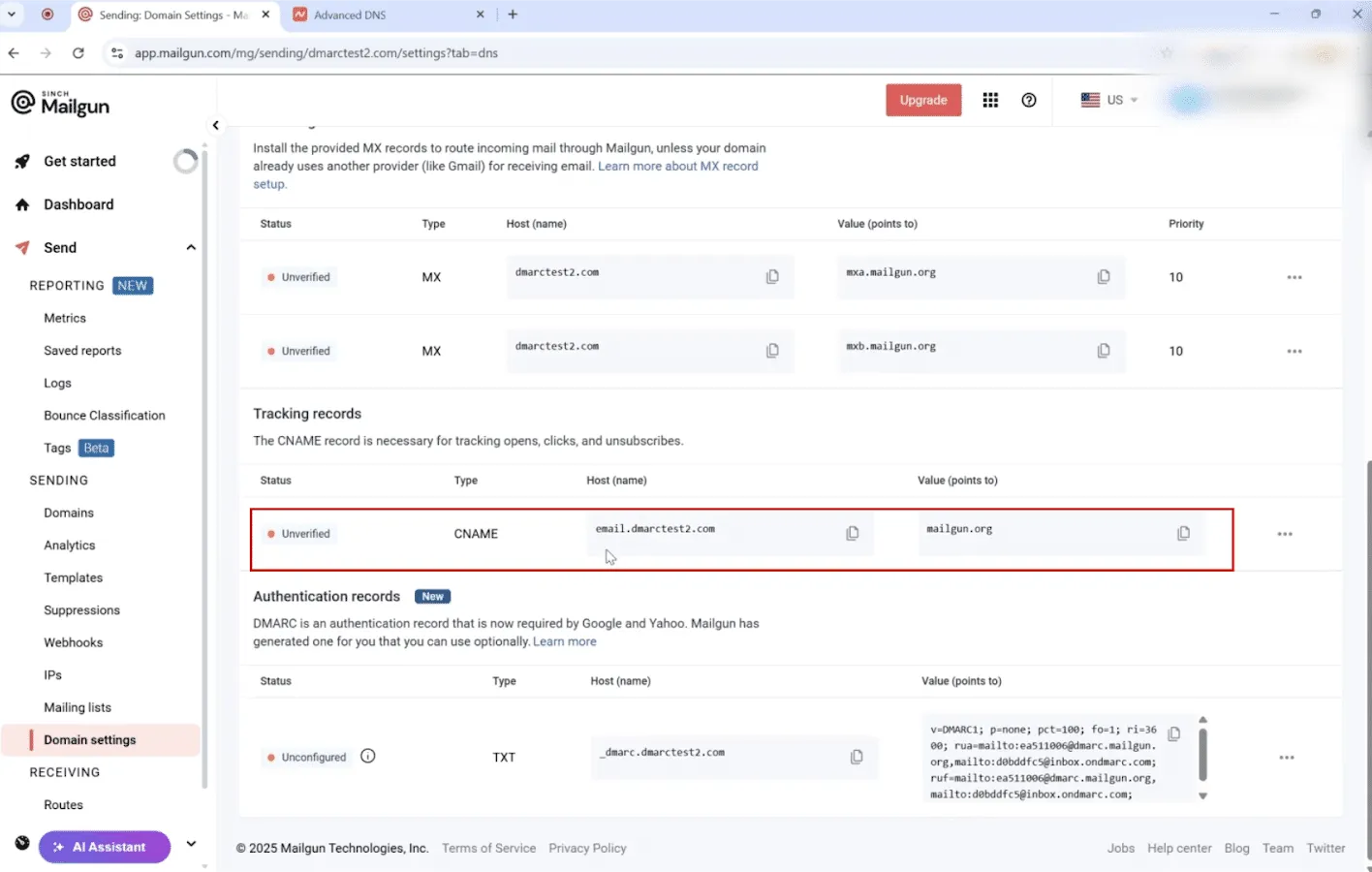This screenshot has height=872, width=1372.
Task: Open Blog footer link
Action: 1236,848
